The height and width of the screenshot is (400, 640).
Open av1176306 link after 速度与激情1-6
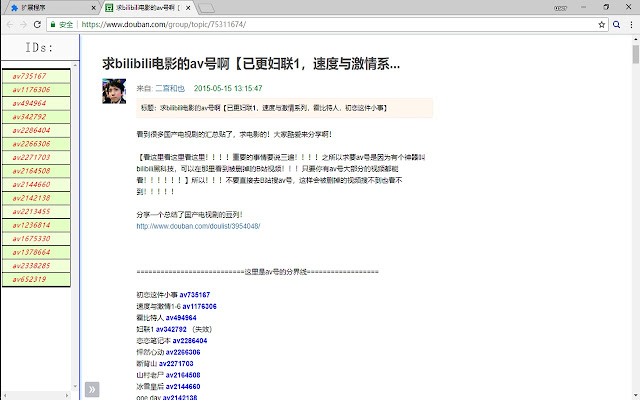click(x=199, y=306)
